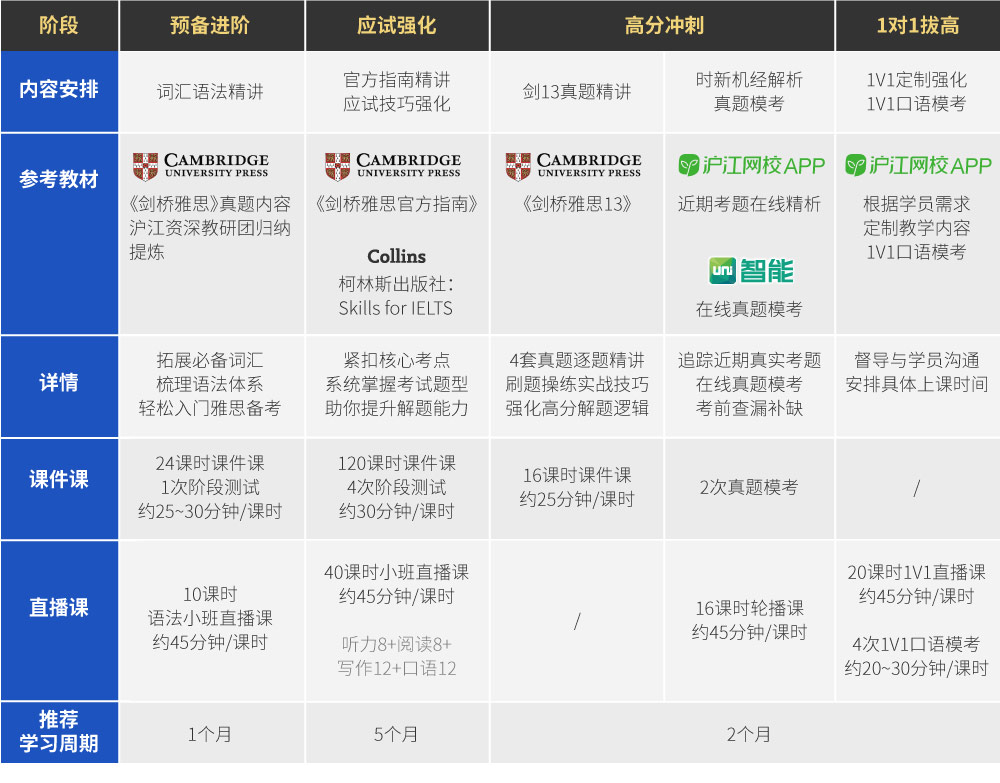Click the 5个月 study period cell
This screenshot has height=783, width=1000.
[x=396, y=734]
